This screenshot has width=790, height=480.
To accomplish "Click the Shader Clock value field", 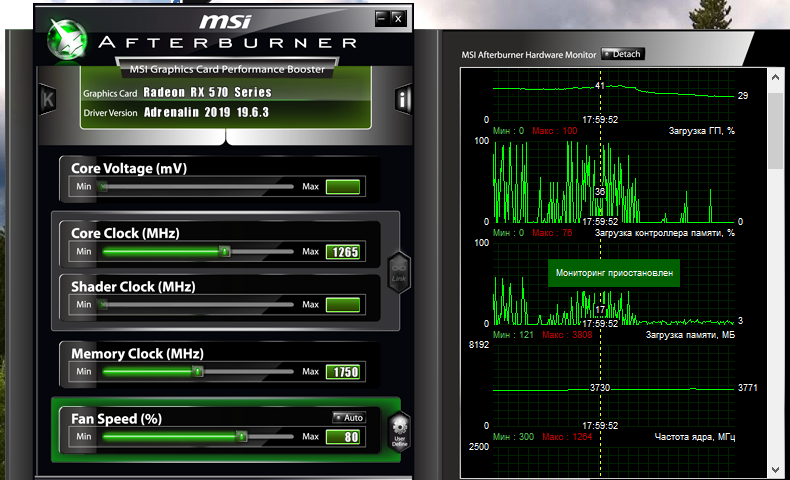I will [x=343, y=305].
